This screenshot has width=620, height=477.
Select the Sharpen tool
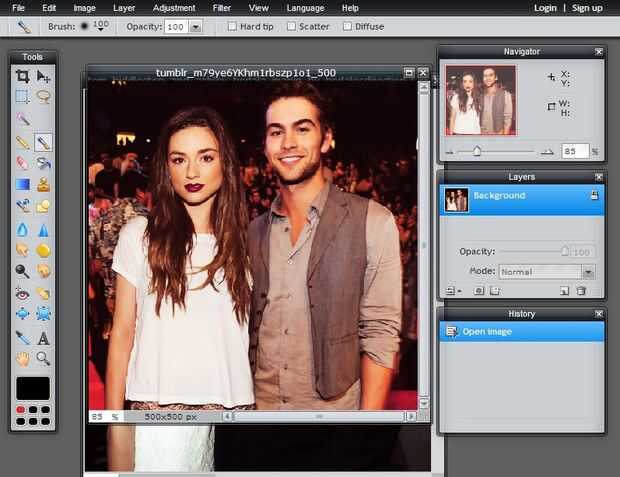43,229
